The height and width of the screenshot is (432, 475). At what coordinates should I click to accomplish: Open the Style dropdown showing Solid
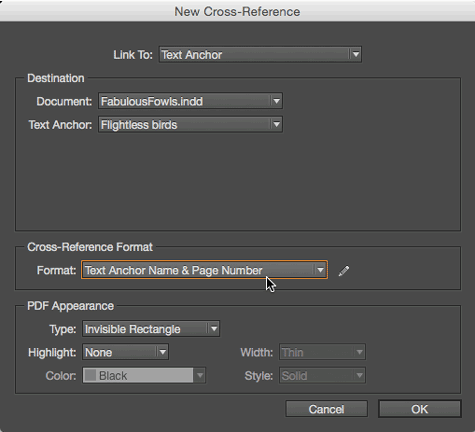coord(322,376)
